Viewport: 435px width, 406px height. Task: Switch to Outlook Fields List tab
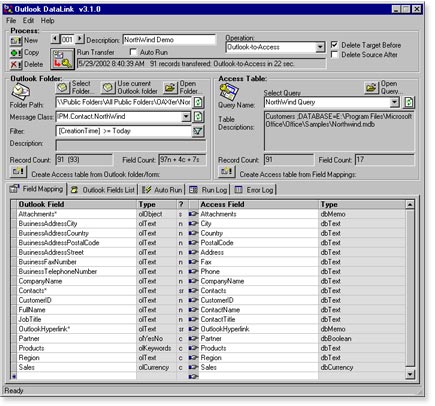[103, 190]
